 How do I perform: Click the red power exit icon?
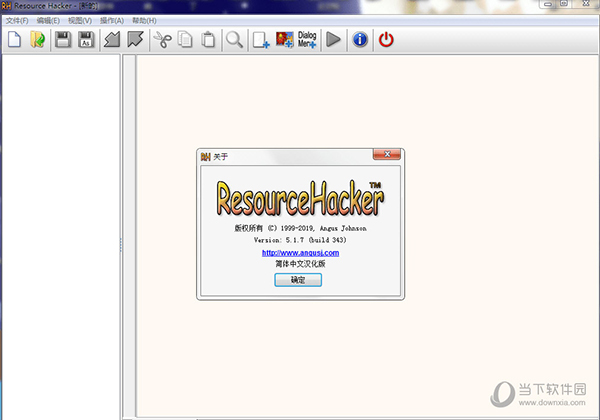point(386,39)
